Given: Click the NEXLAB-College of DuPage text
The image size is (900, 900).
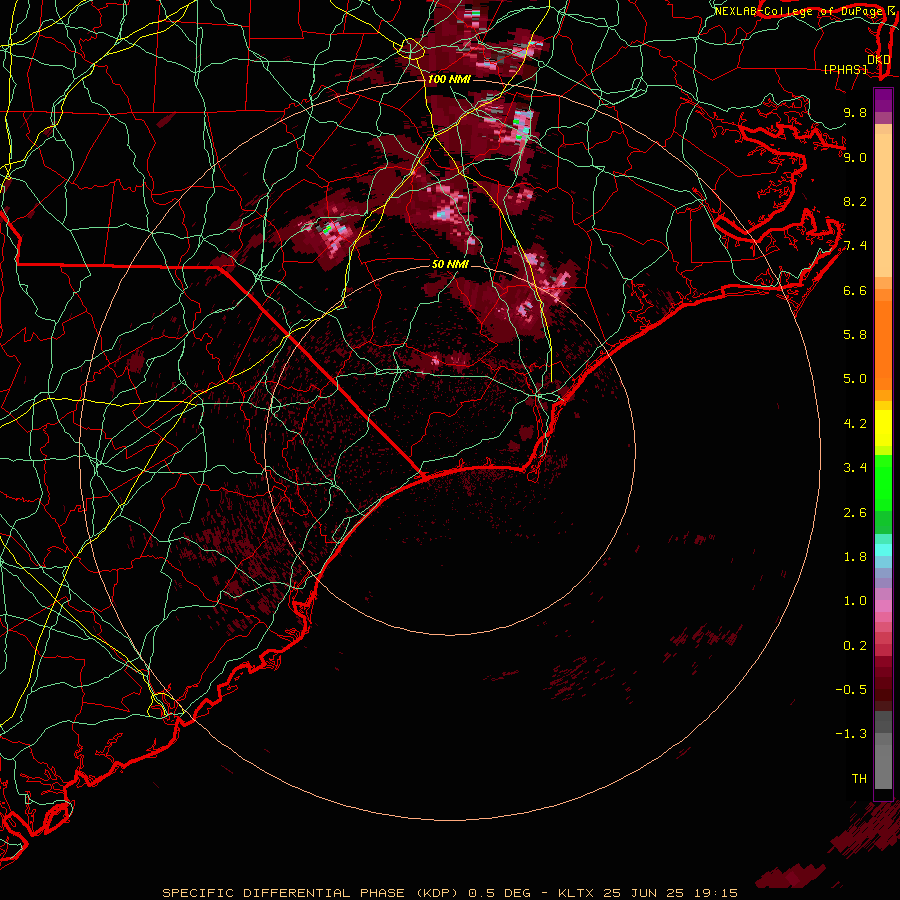Looking at the screenshot, I should tap(798, 11).
